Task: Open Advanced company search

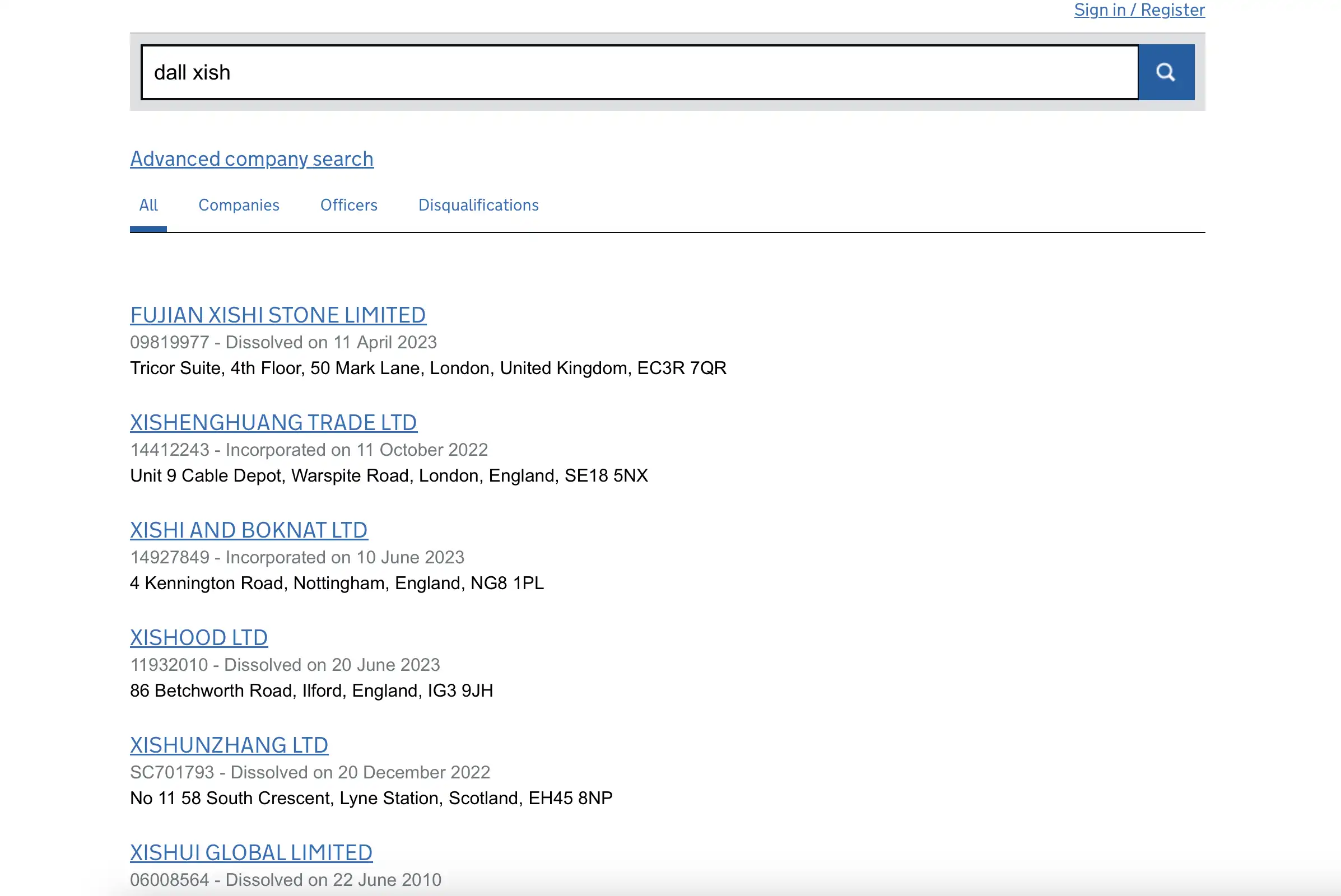Action: point(252,159)
